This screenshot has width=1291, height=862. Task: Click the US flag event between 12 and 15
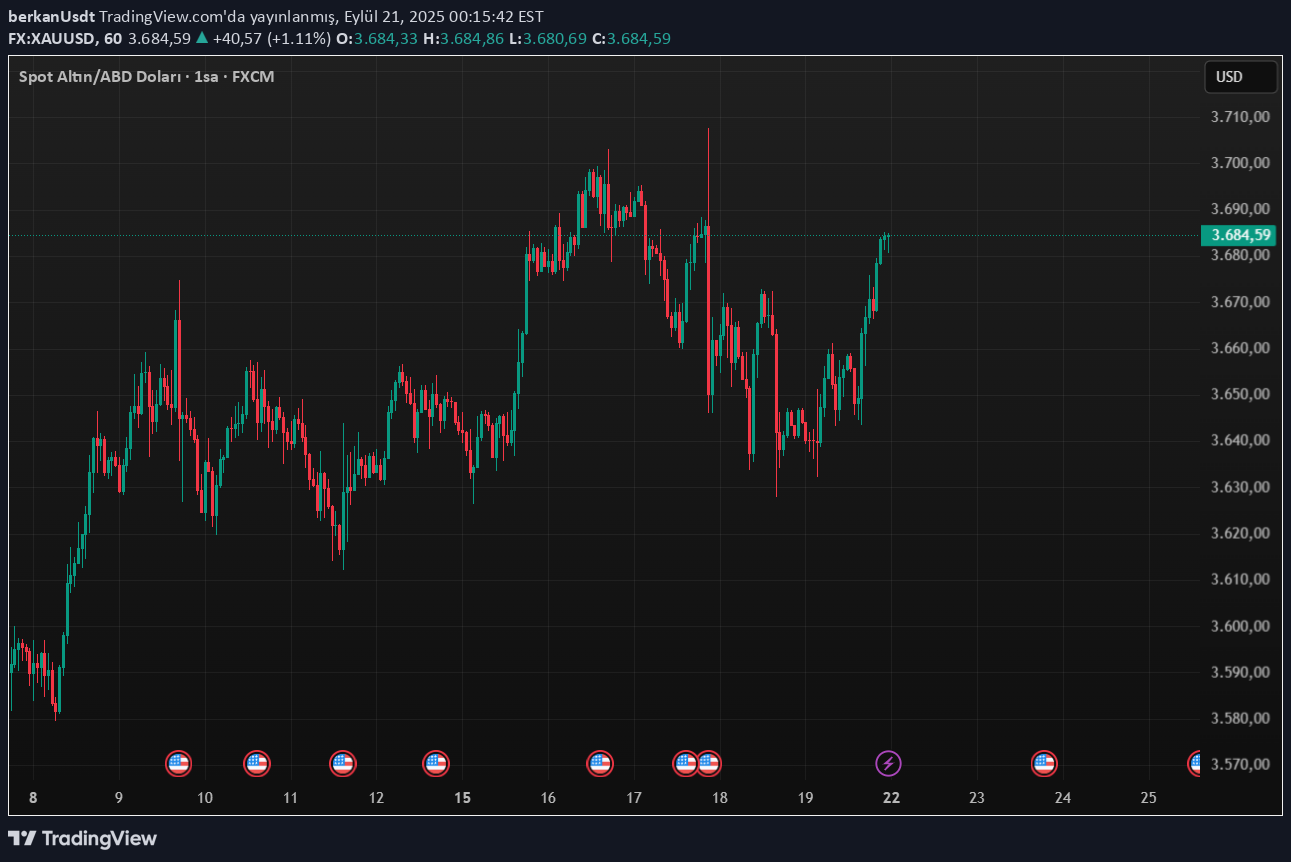click(x=435, y=764)
